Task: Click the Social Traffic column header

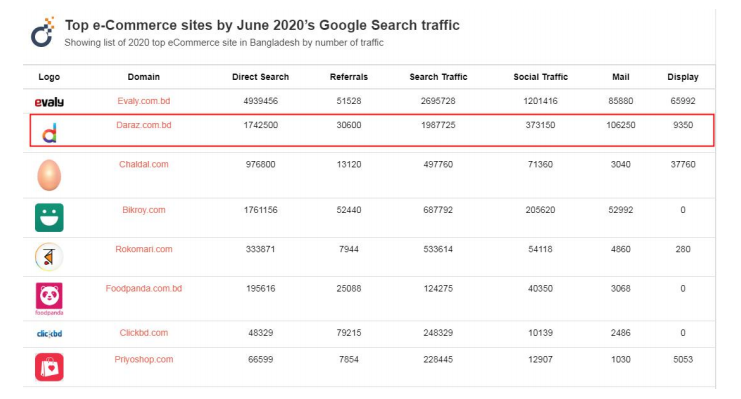Action: (541, 77)
